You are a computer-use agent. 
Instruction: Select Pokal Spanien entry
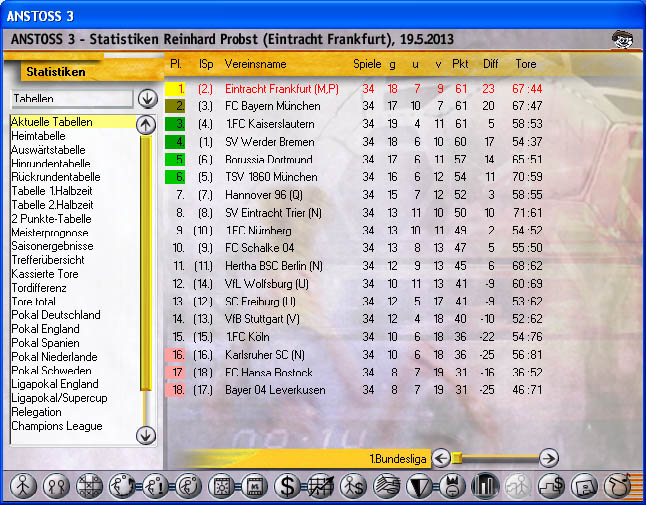tap(45, 343)
